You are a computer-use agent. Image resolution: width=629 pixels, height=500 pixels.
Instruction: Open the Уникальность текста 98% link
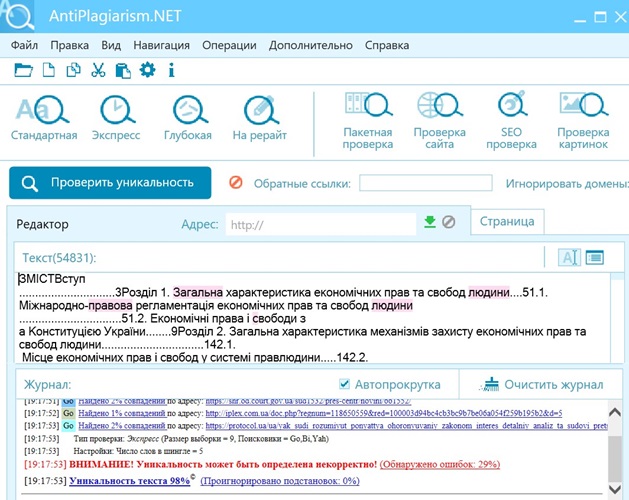click(x=129, y=481)
